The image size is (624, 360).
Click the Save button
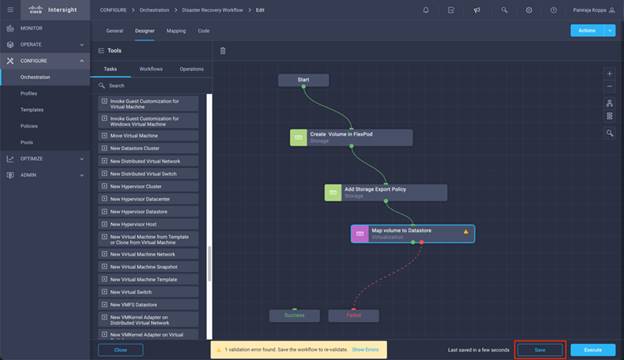tap(540, 350)
